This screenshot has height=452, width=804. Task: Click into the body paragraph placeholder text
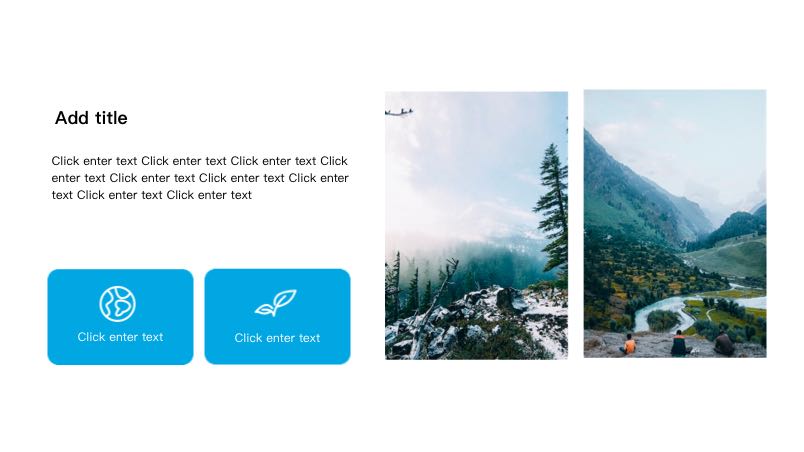200,178
